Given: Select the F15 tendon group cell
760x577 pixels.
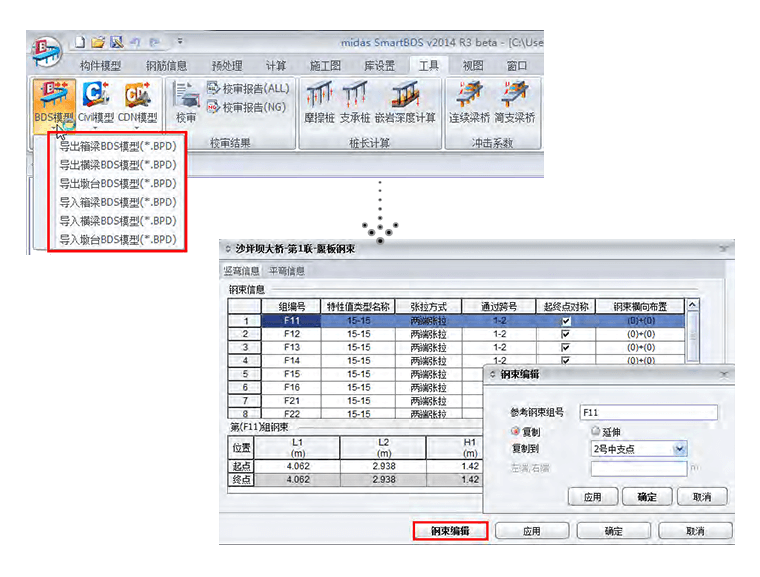Looking at the screenshot, I should point(292,374).
